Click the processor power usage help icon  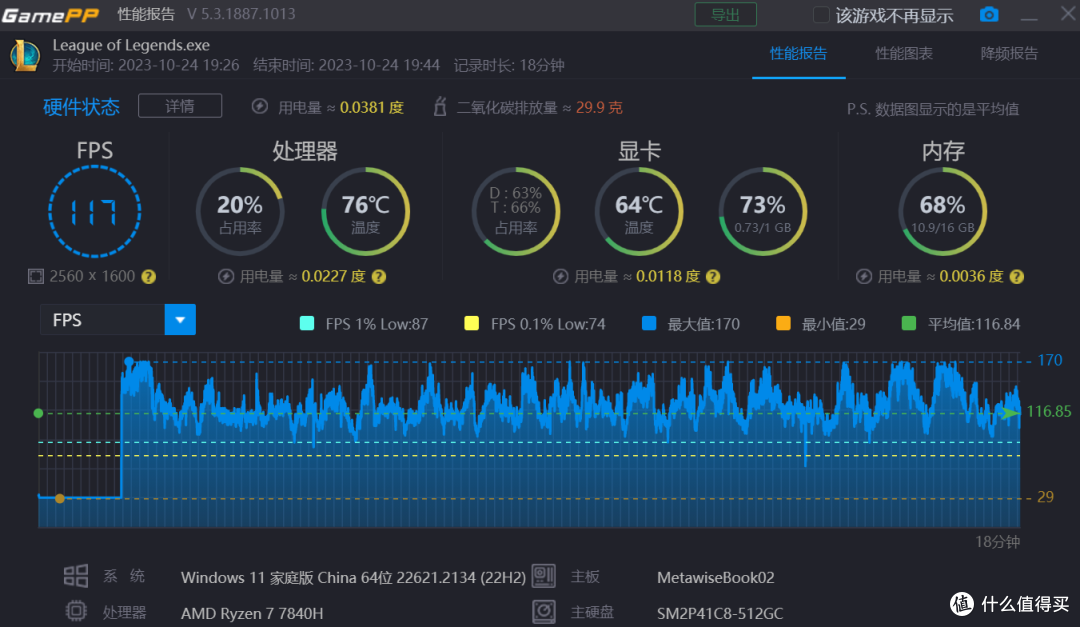click(379, 277)
